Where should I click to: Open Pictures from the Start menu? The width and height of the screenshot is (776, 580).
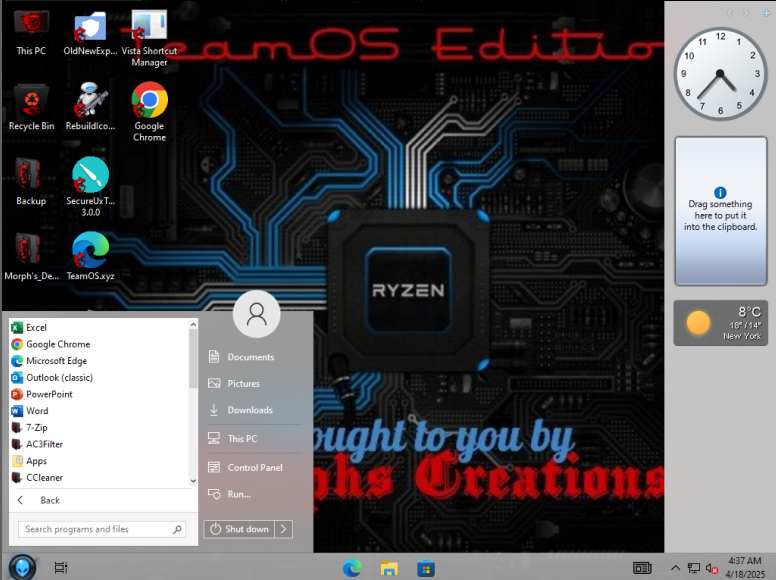tap(253, 384)
